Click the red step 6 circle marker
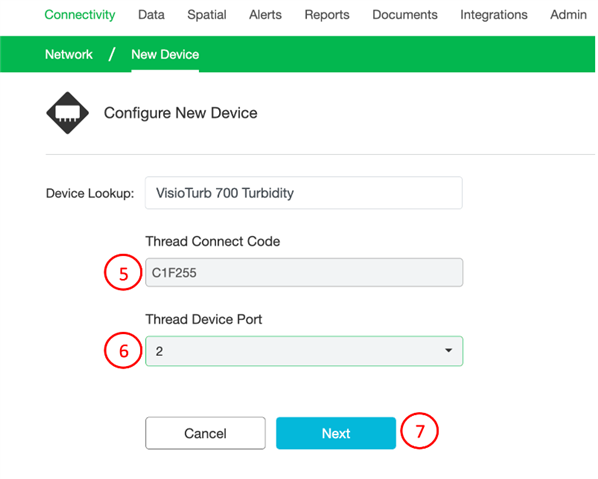This screenshot has height=479, width=598. [x=123, y=350]
